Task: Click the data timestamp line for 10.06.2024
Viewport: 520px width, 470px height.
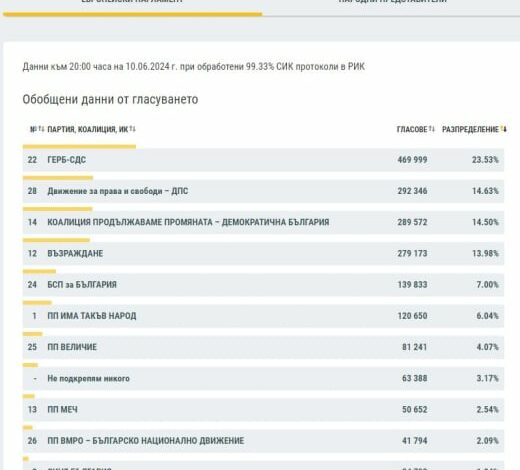Action: [194, 67]
